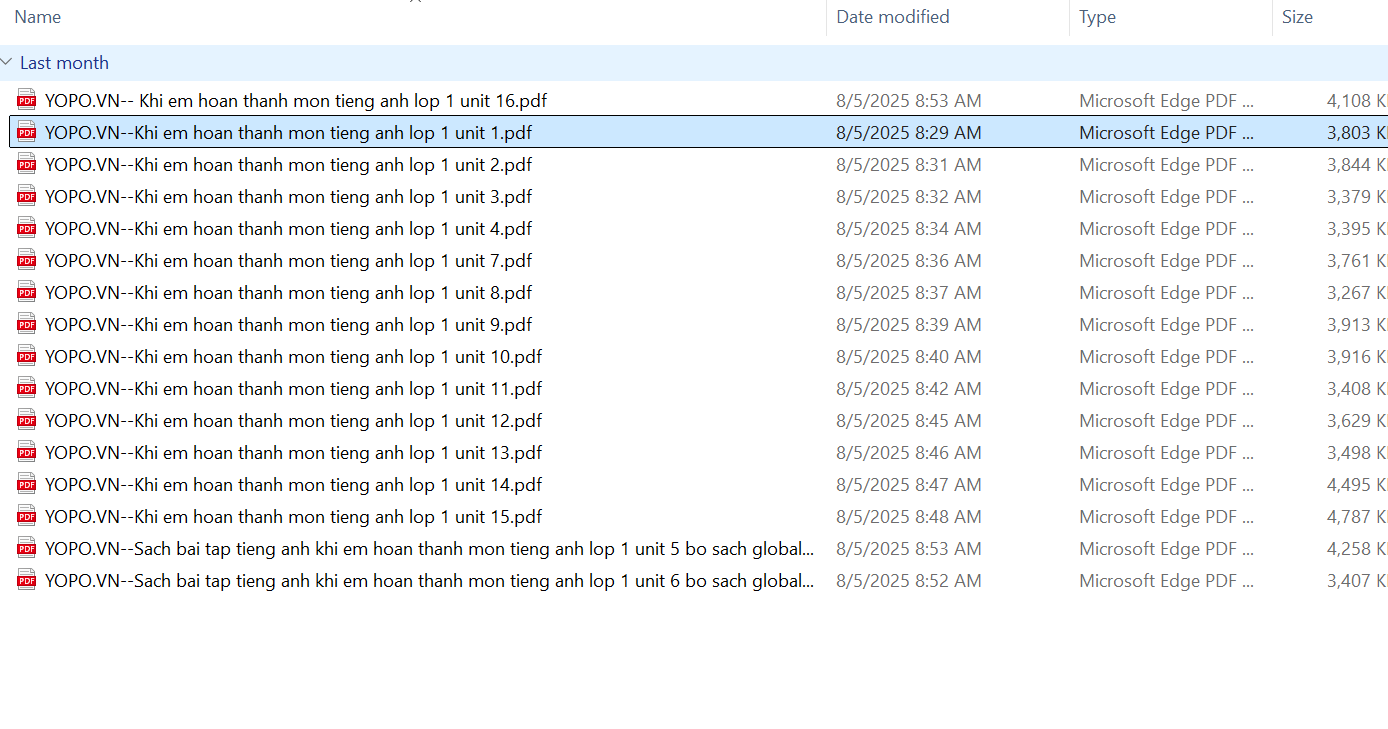Click the PDF icon of unit 10 file
Screen dimensions: 1388x729
point(27,356)
